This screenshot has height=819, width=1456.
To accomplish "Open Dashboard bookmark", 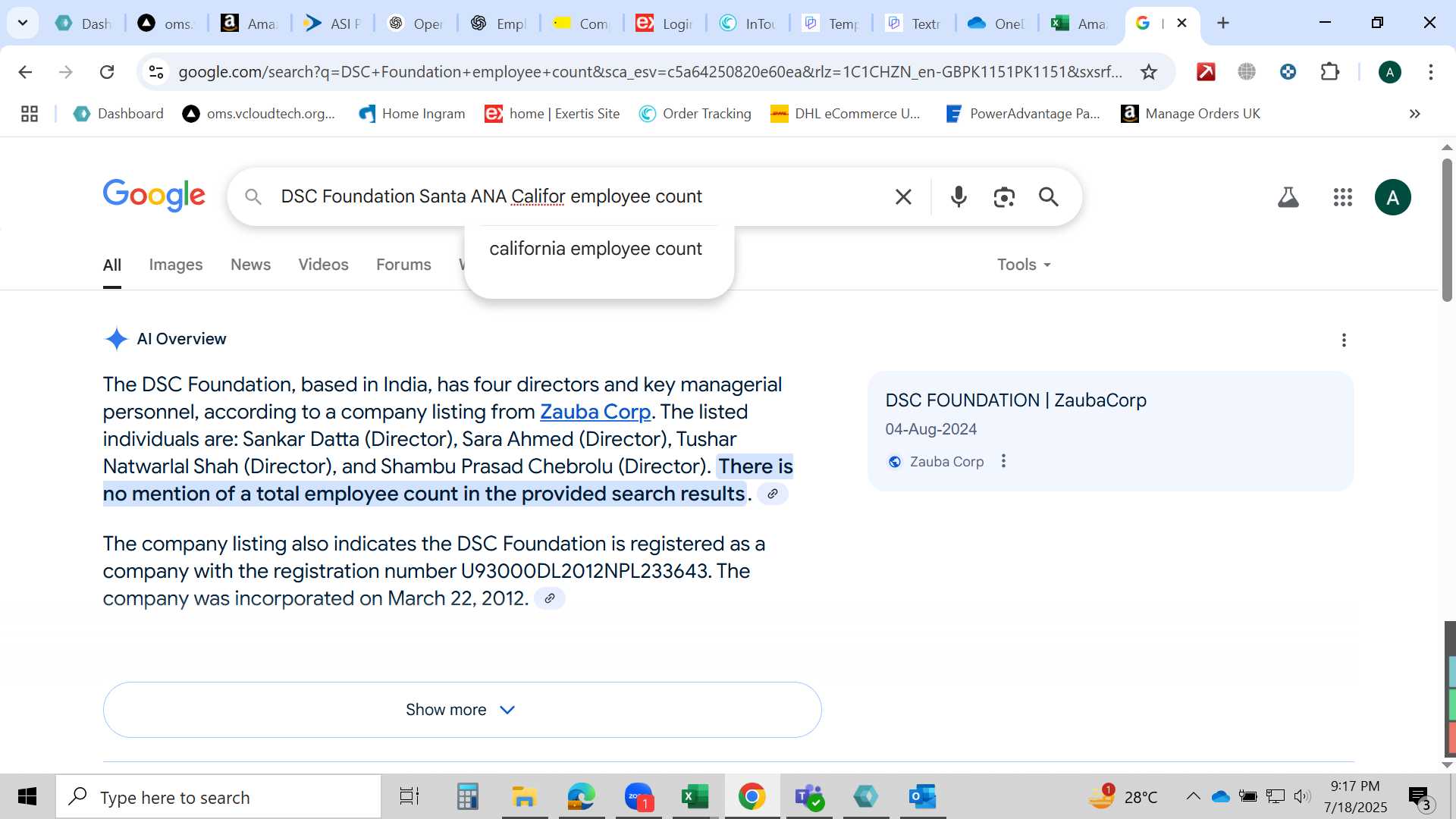I will point(118,114).
